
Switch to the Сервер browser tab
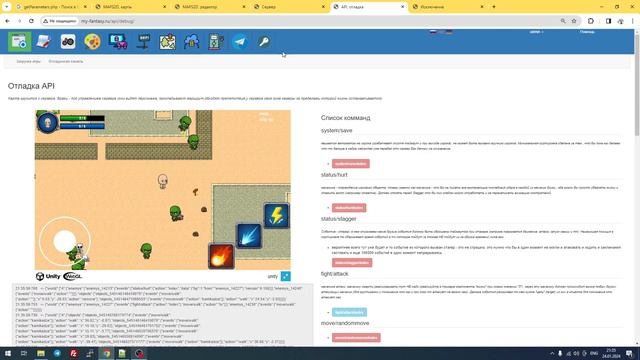(288, 7)
